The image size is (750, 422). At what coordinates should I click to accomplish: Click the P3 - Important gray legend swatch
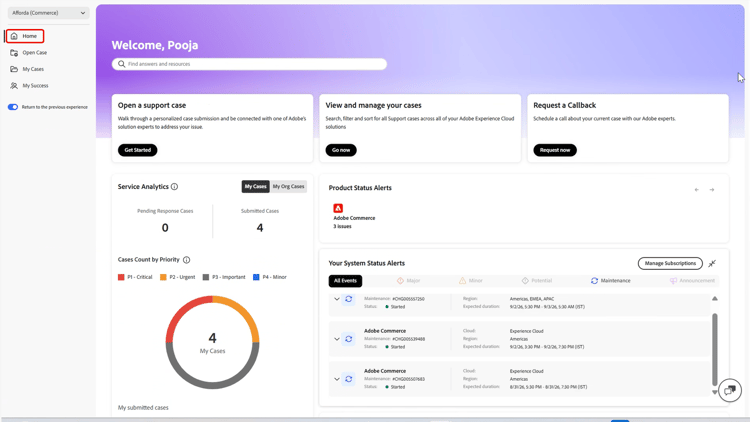[206, 277]
